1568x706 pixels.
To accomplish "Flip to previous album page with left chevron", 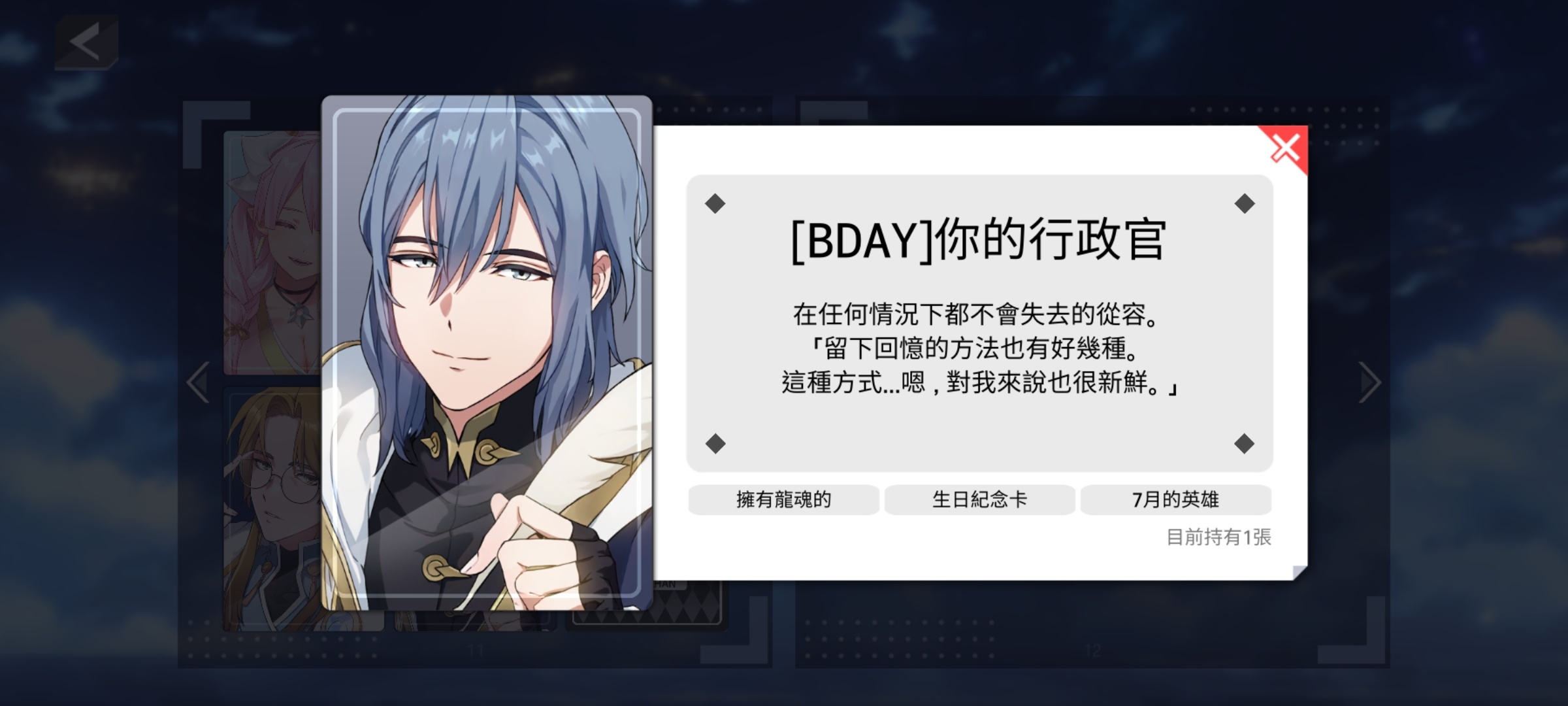I will click(198, 382).
